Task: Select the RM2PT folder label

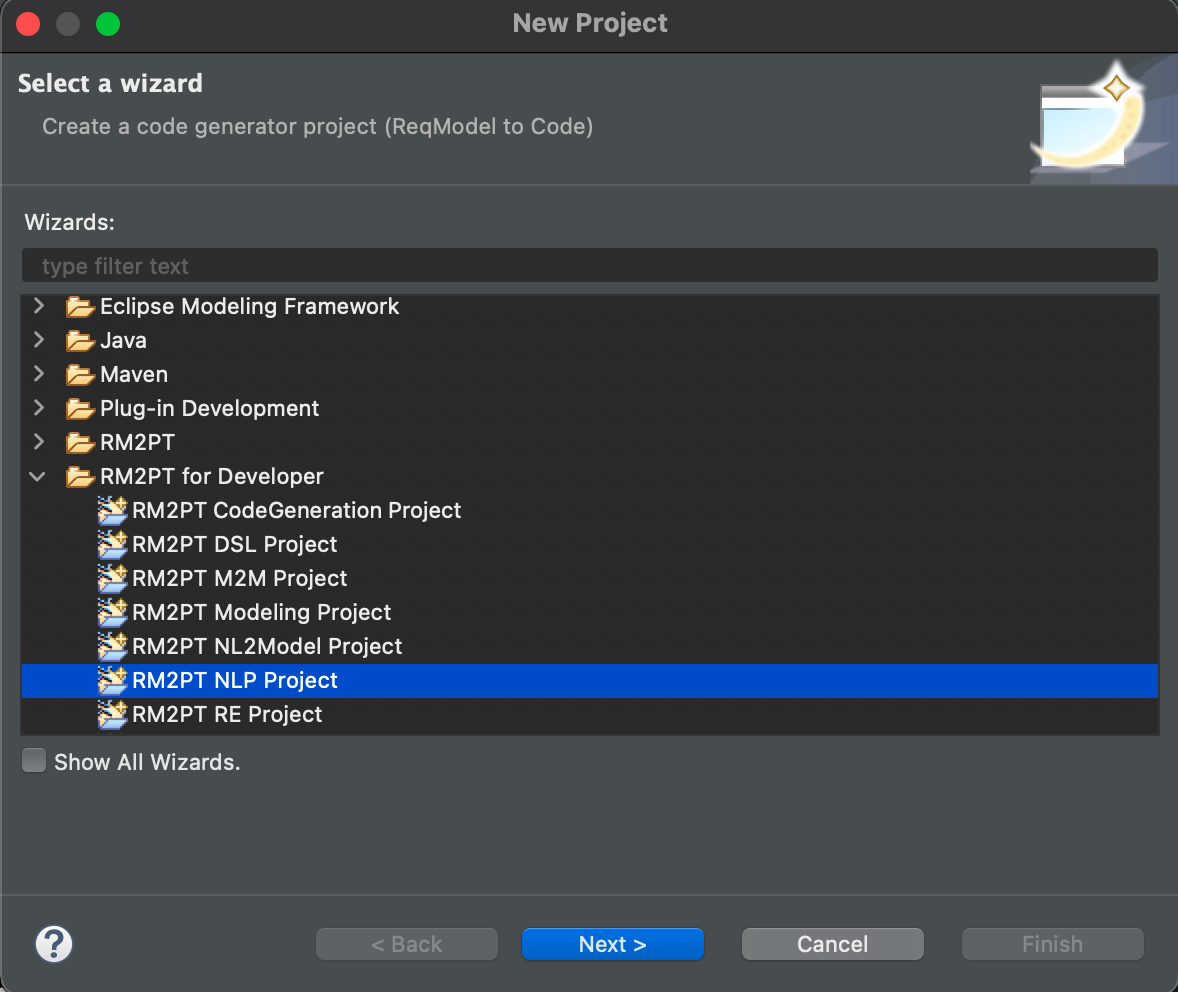Action: tap(137, 443)
